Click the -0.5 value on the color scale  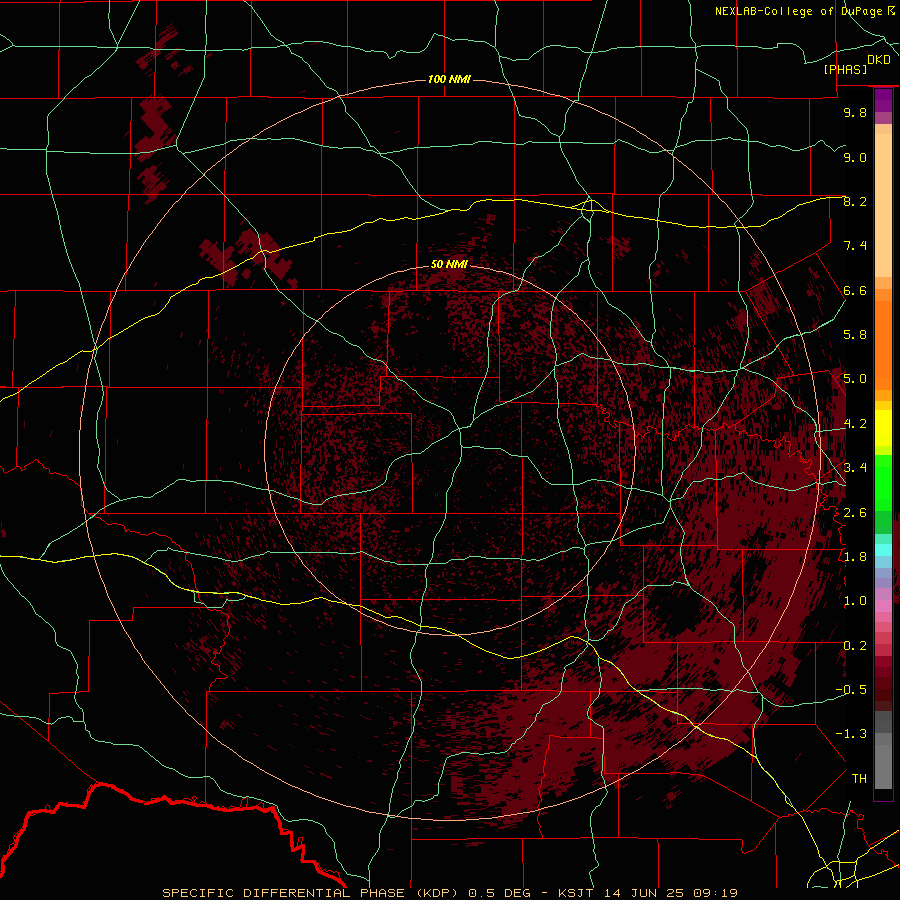[x=851, y=690]
